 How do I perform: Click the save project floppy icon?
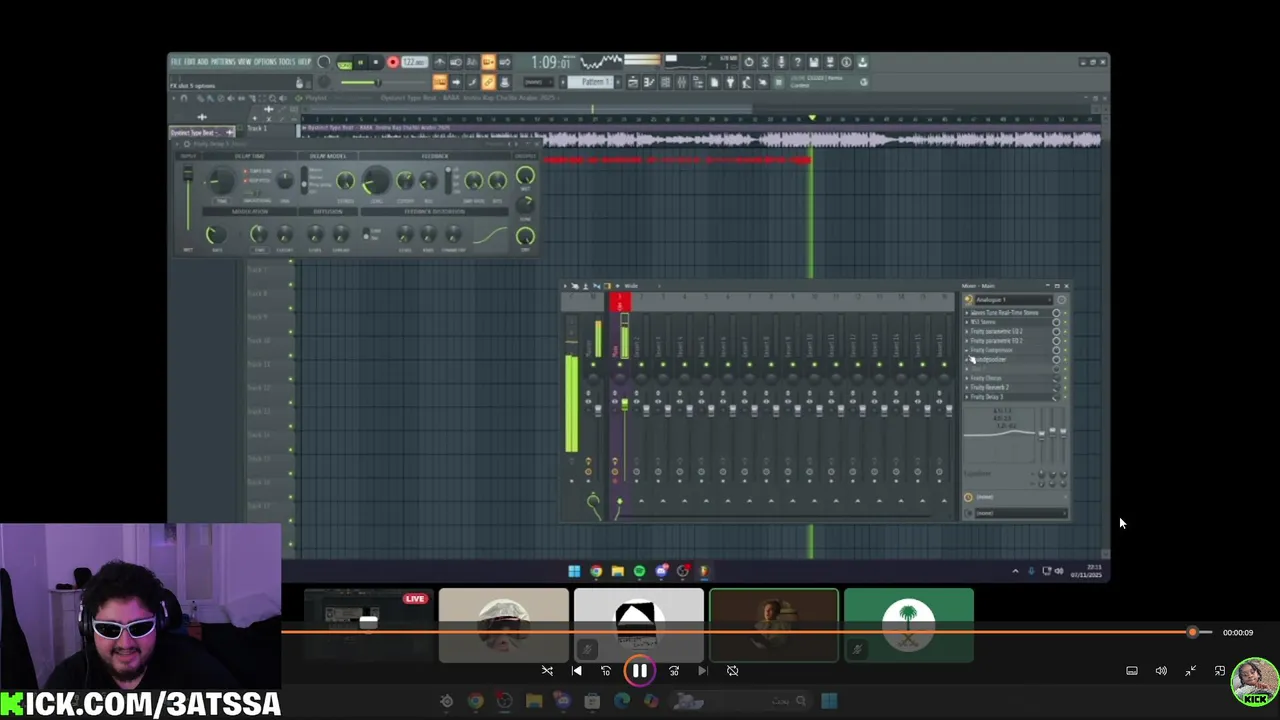coord(814,61)
